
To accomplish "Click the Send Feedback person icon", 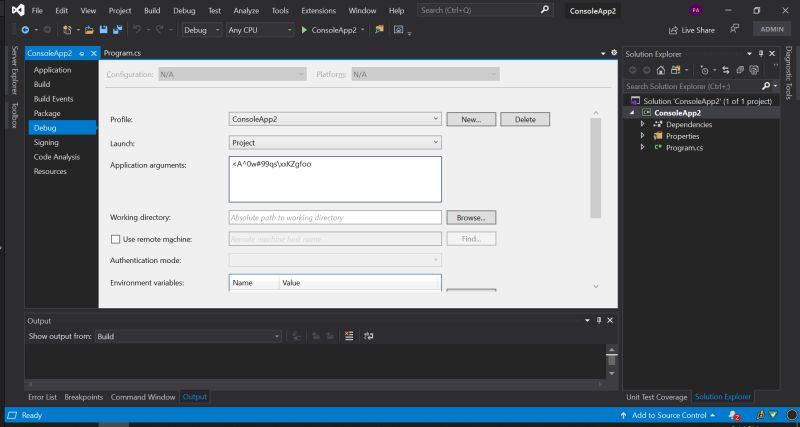I will coord(734,29).
